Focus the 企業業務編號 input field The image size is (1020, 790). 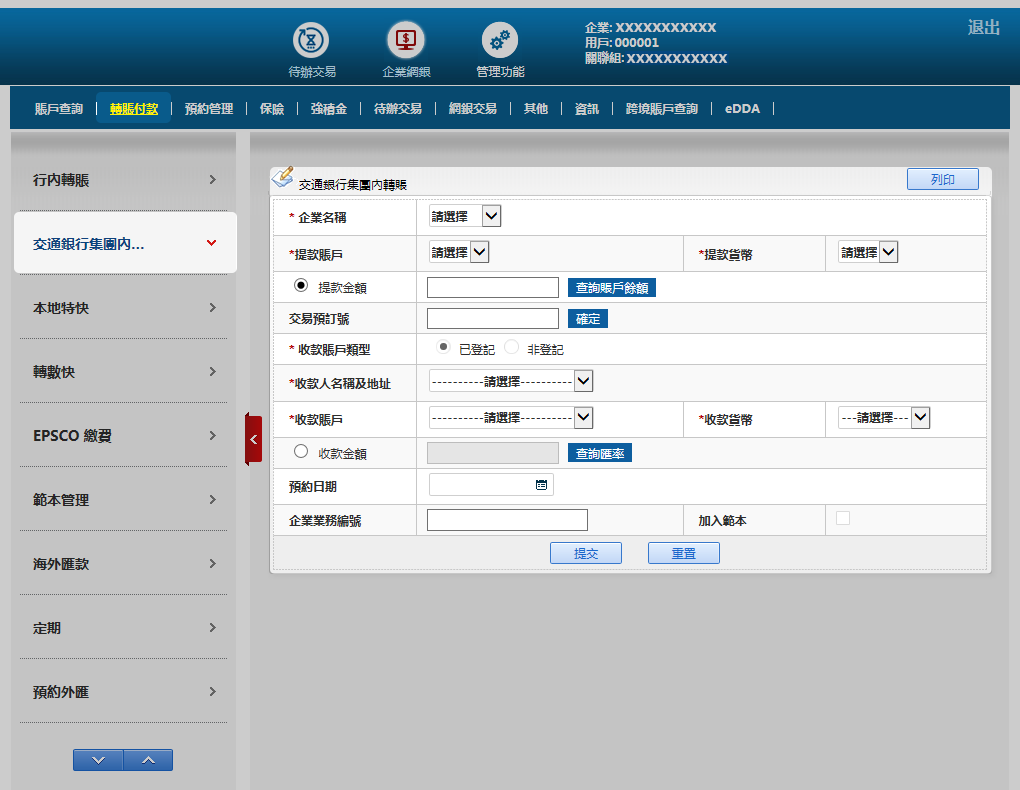pos(507,520)
